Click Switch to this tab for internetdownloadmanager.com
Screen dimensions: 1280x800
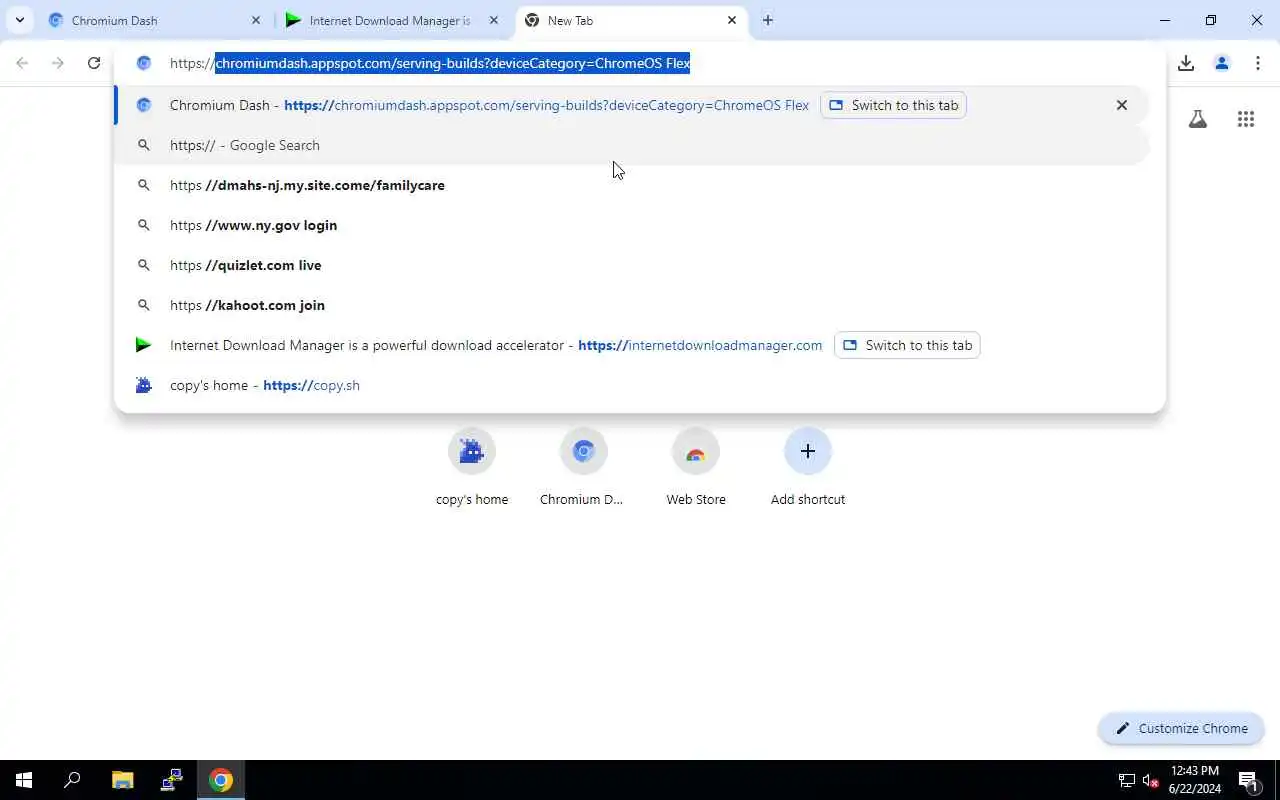(907, 345)
